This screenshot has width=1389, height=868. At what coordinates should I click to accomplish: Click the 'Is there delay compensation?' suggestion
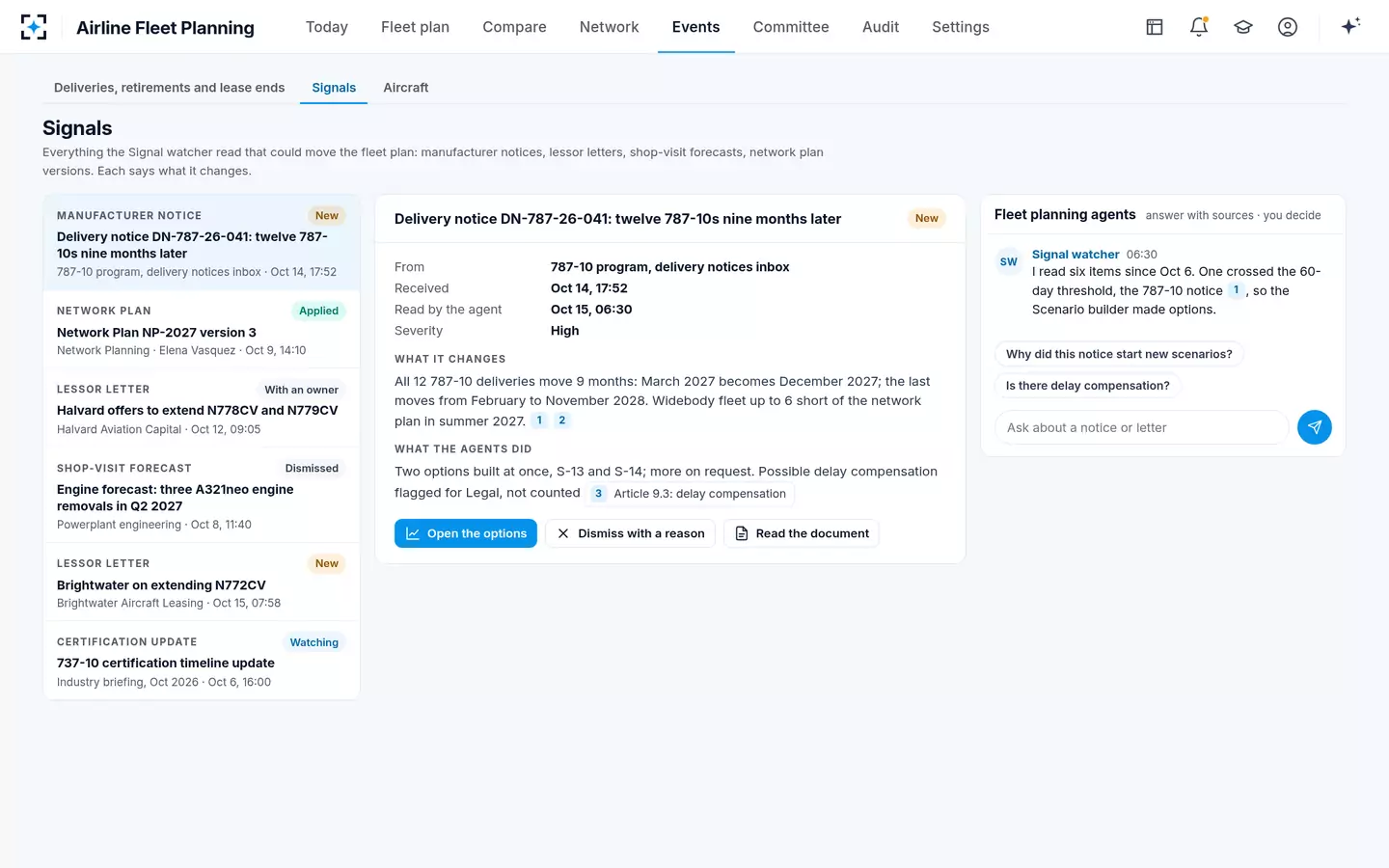coord(1087,386)
